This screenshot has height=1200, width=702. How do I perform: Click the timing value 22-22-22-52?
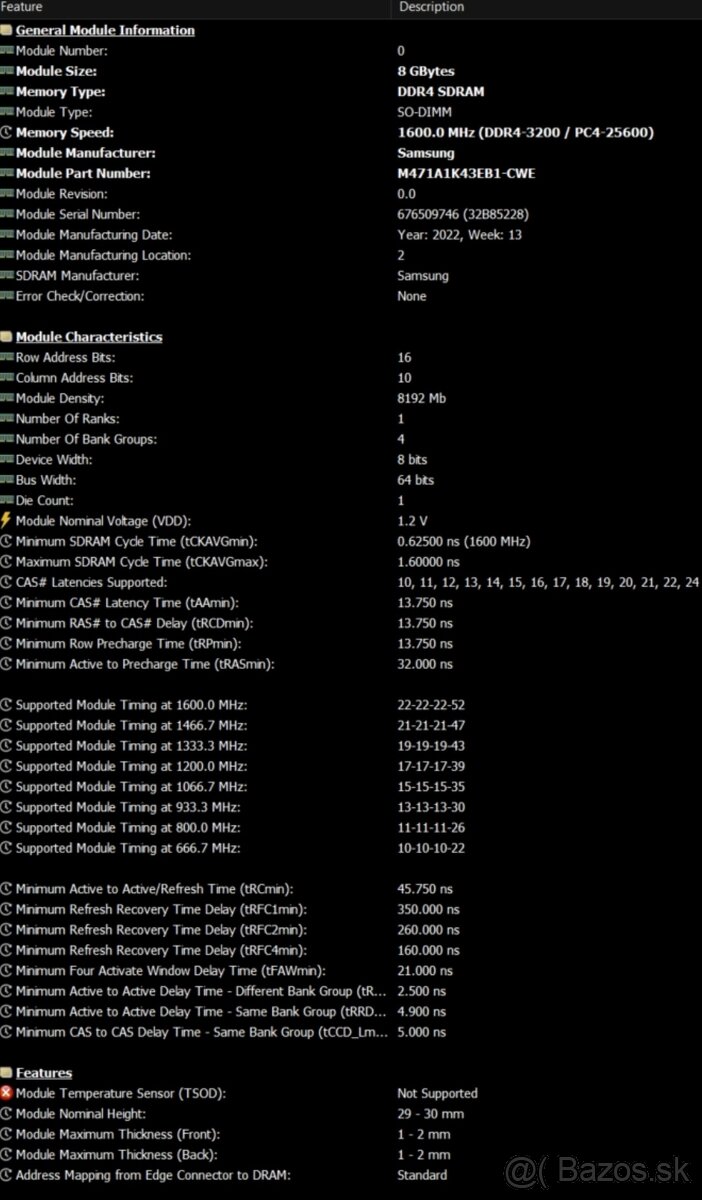[x=431, y=705]
